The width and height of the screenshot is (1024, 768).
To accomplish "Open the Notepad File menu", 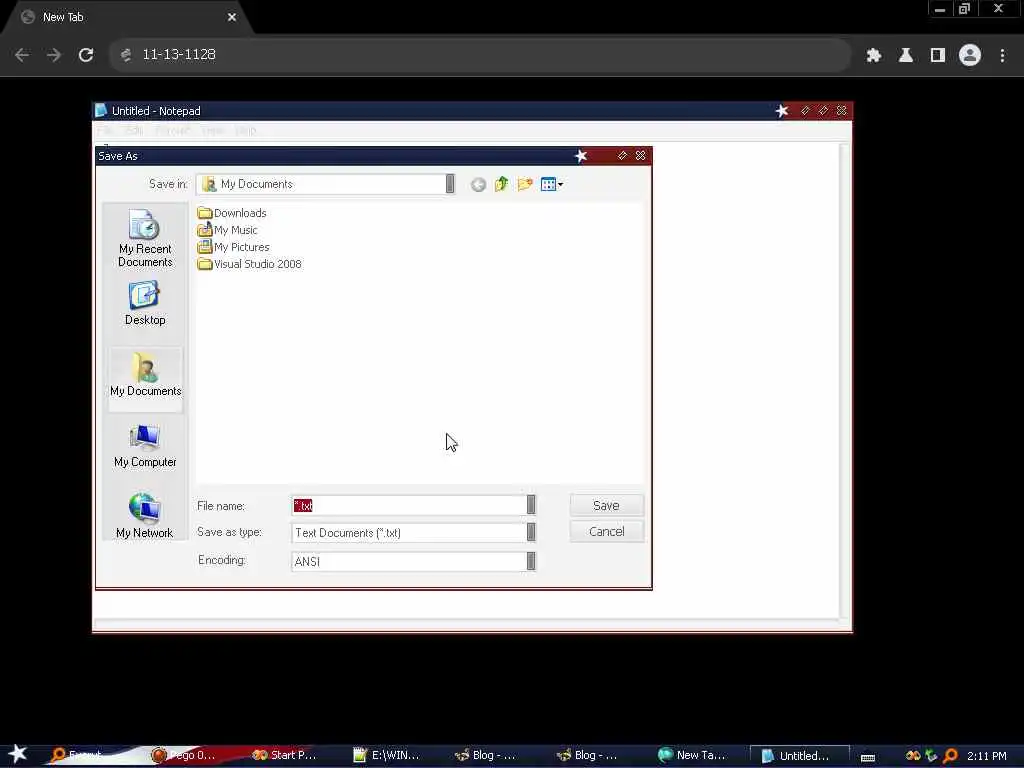I will (105, 131).
